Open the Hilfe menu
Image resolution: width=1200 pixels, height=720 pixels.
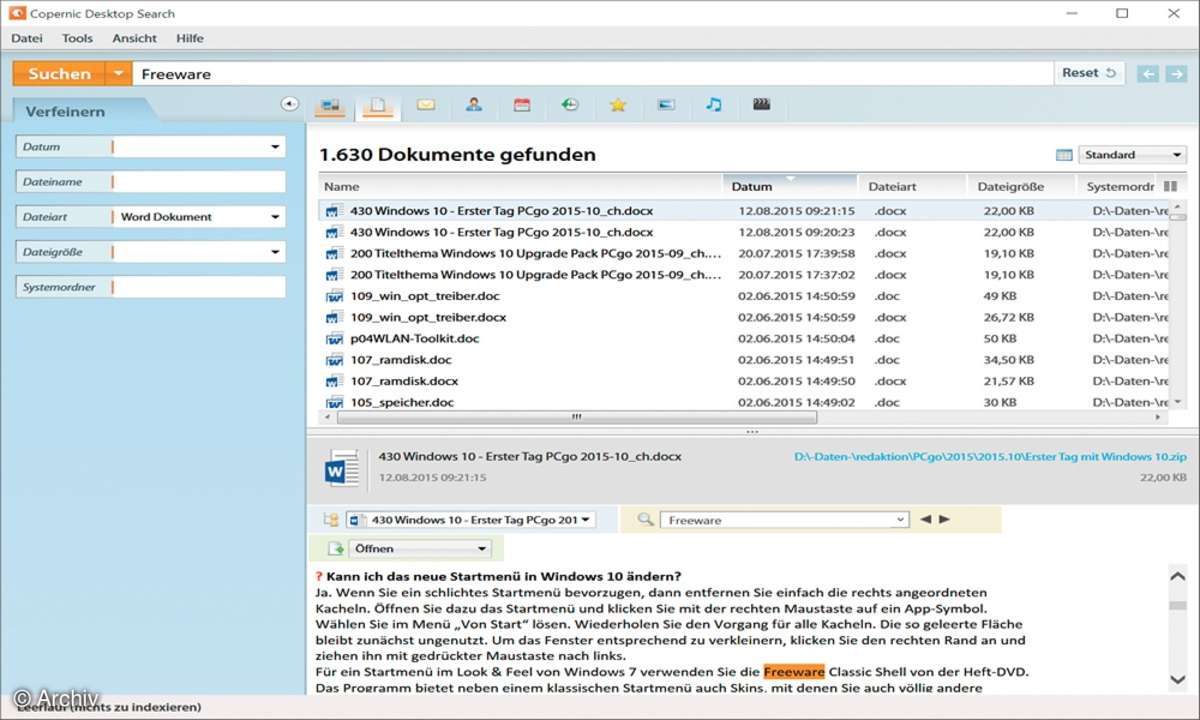click(x=189, y=38)
